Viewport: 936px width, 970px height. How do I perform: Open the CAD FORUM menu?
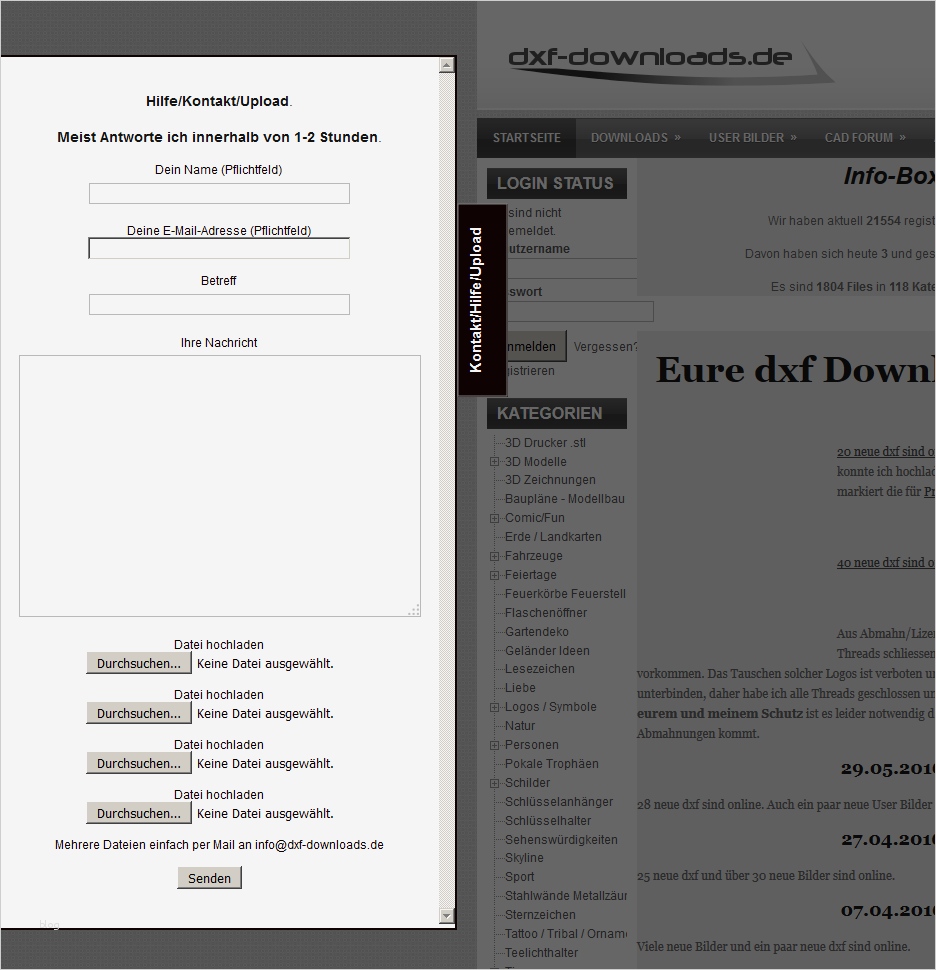(865, 137)
